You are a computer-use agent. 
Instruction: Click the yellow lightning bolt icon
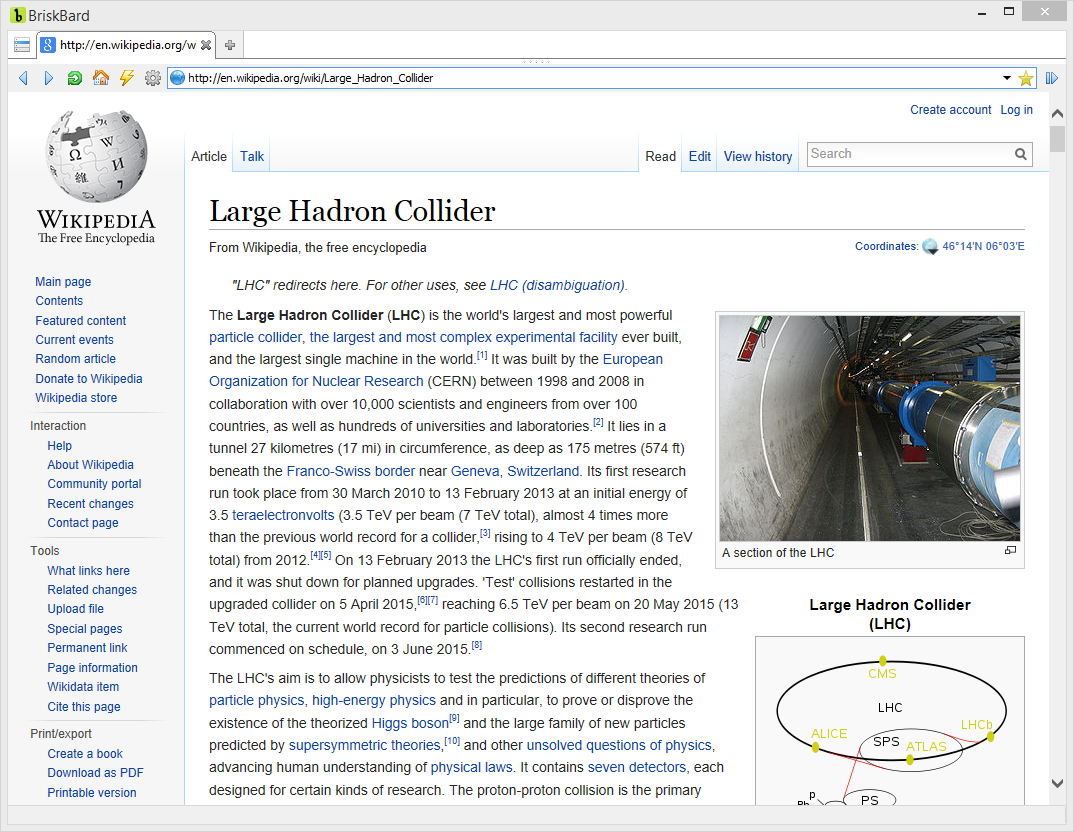[x=127, y=77]
